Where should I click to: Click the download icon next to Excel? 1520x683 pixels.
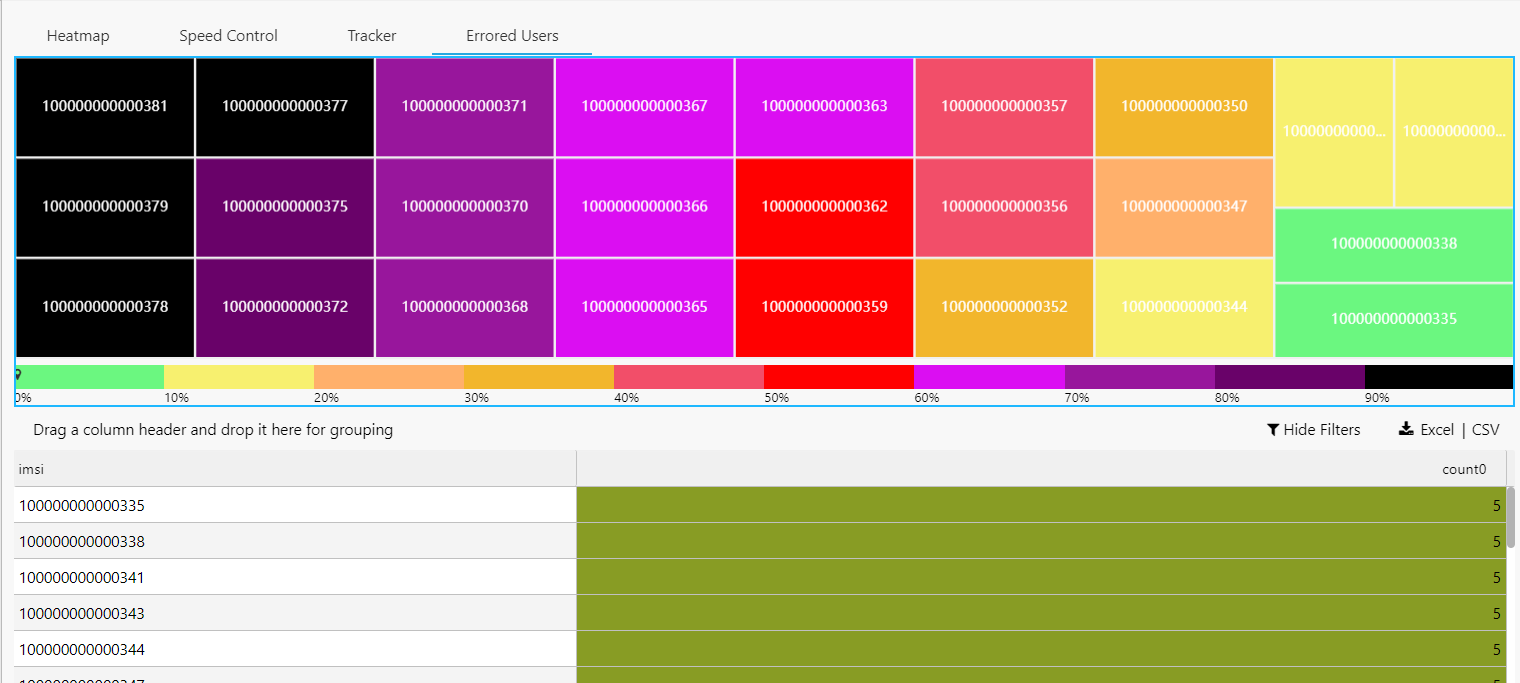click(x=1406, y=429)
